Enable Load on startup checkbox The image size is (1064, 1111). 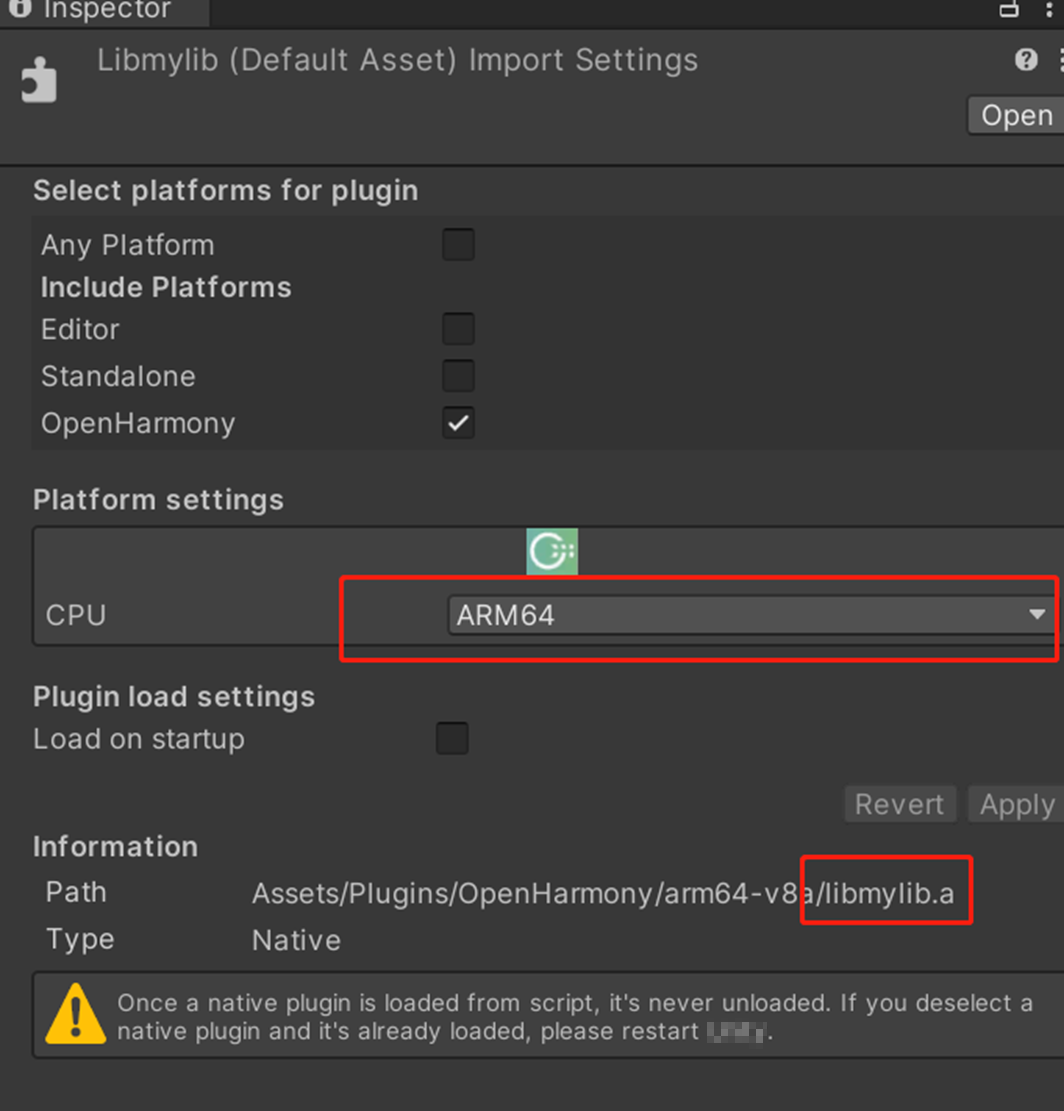452,739
